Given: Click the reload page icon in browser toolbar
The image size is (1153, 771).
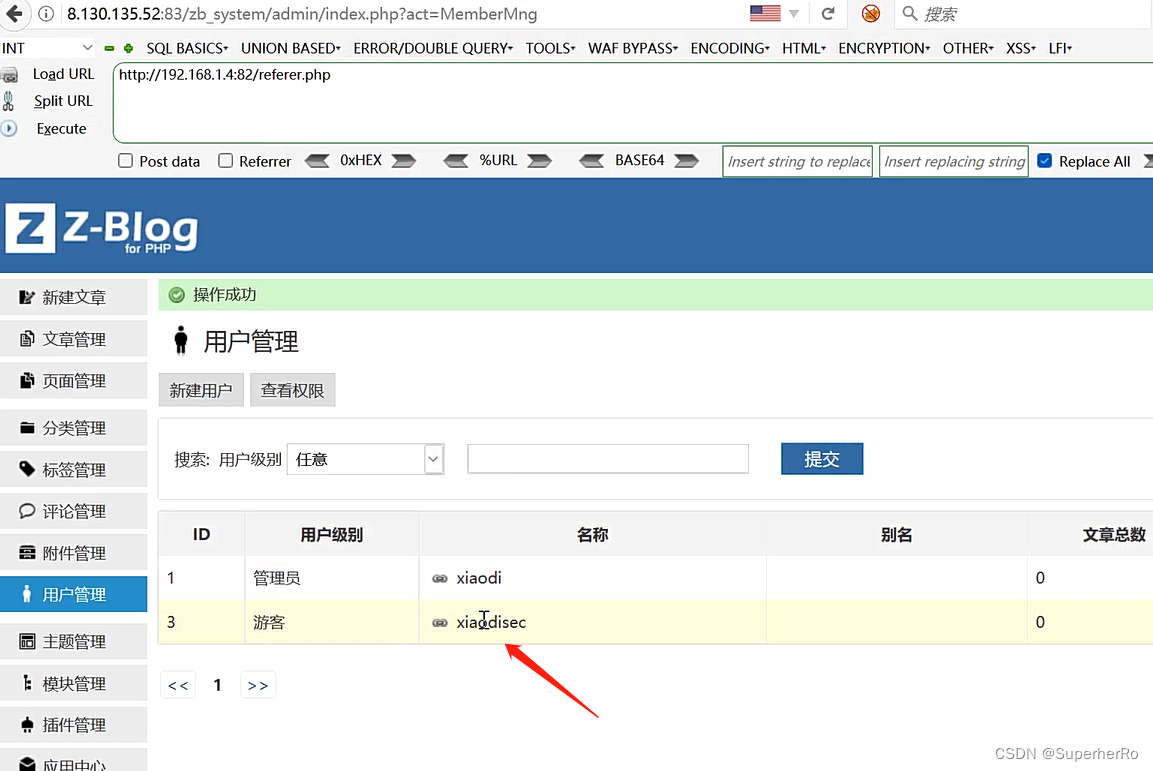Looking at the screenshot, I should (x=829, y=14).
